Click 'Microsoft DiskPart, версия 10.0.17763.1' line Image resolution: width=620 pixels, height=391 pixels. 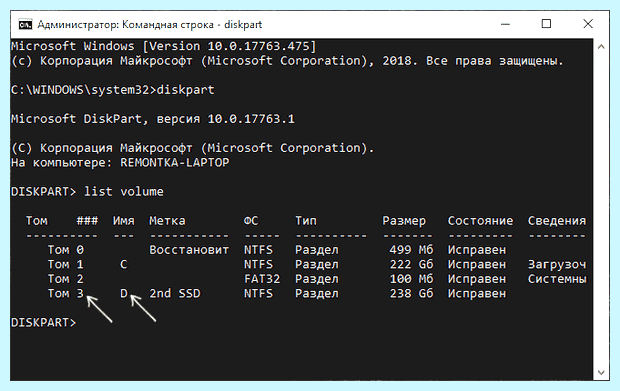click(153, 119)
